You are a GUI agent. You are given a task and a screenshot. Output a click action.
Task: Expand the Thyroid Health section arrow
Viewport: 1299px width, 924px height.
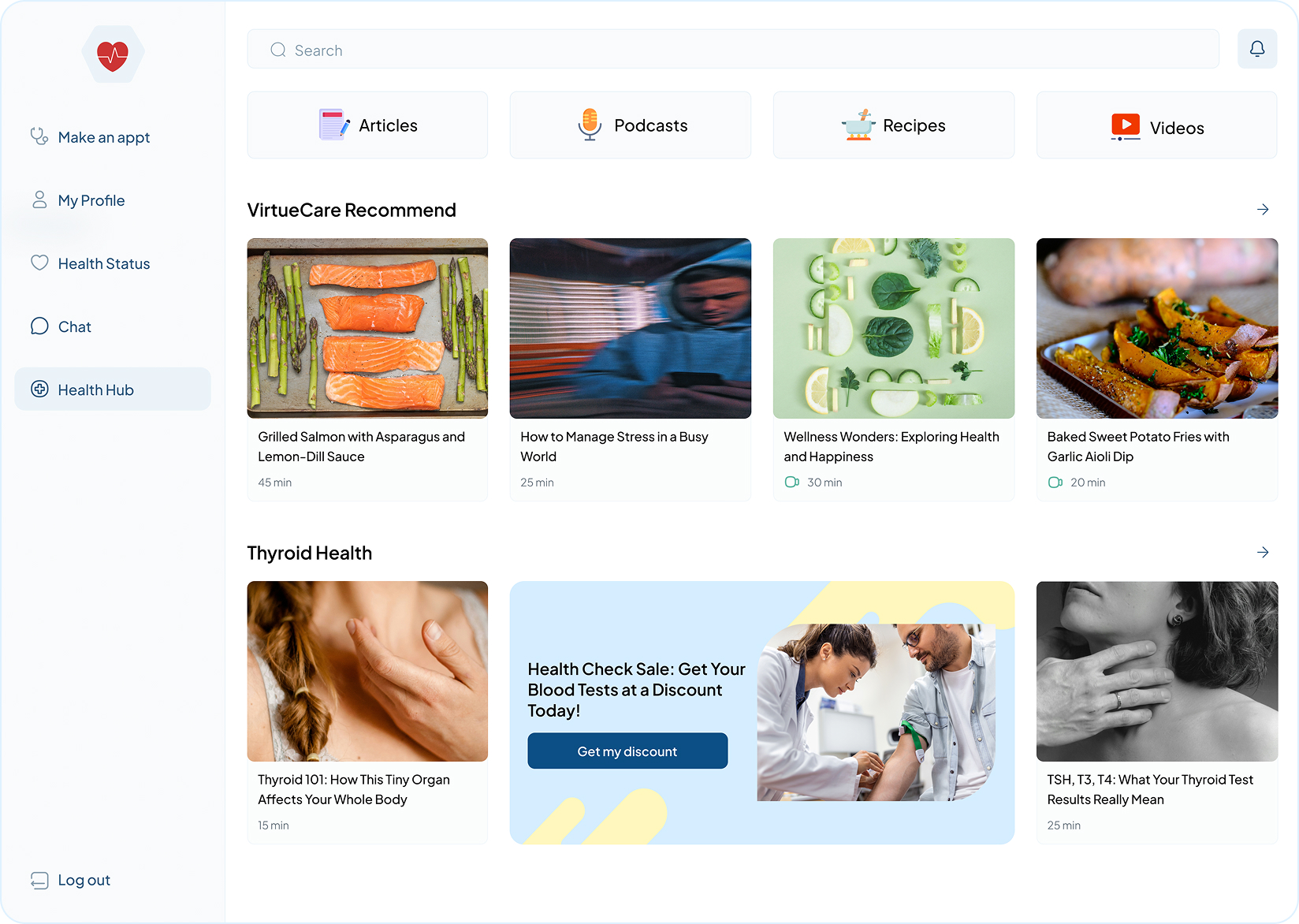1263,552
